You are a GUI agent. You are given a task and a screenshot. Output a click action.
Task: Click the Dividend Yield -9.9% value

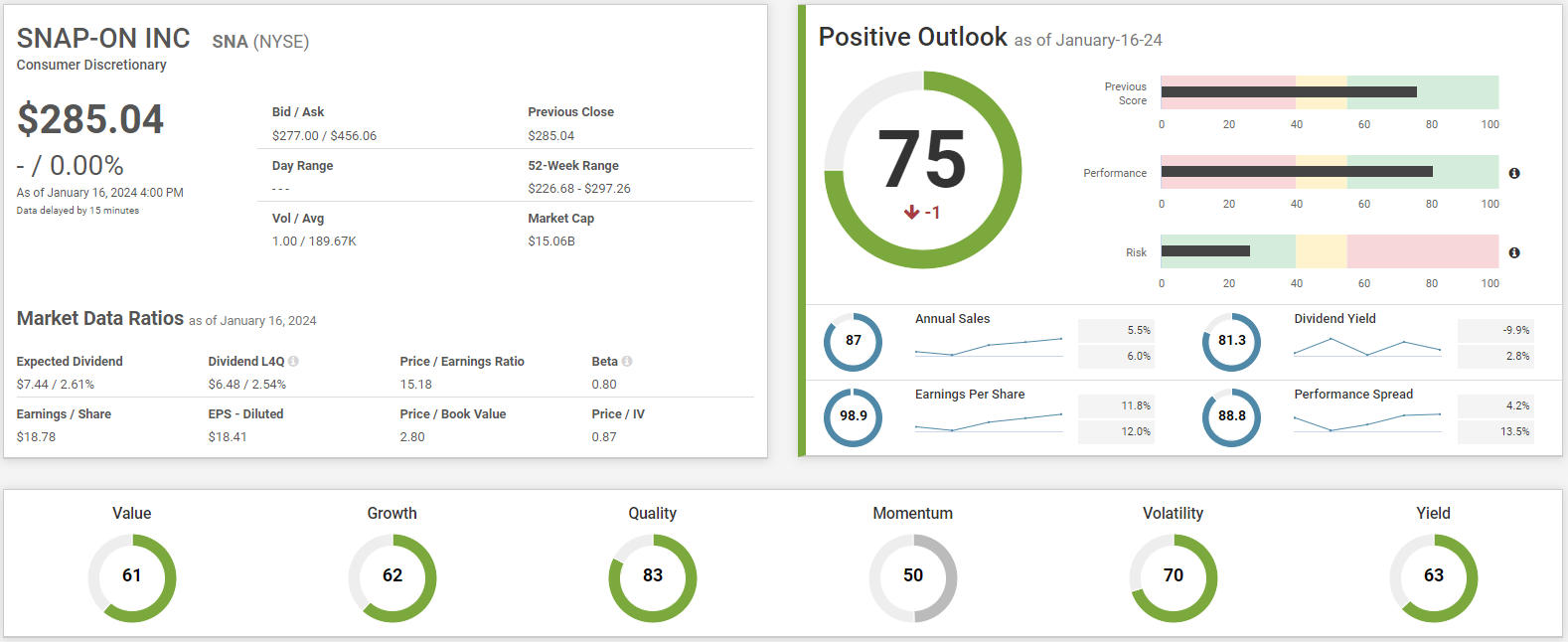[x=1516, y=330]
